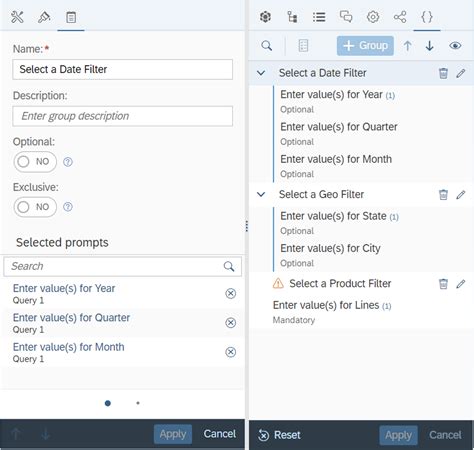Toggle the eye visibility icon

[x=455, y=46]
